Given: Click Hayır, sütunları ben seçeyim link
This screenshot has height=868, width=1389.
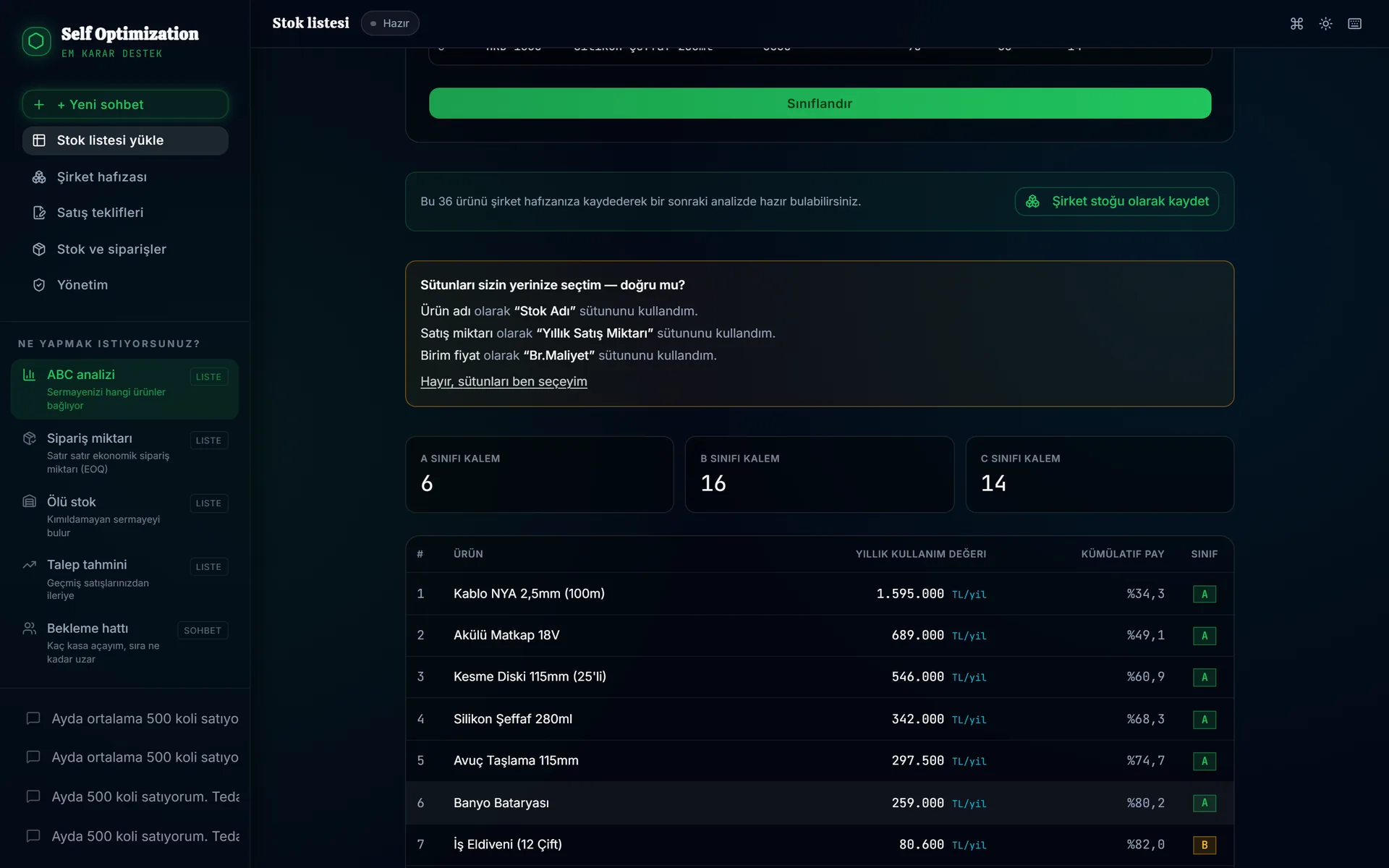Looking at the screenshot, I should [504, 381].
